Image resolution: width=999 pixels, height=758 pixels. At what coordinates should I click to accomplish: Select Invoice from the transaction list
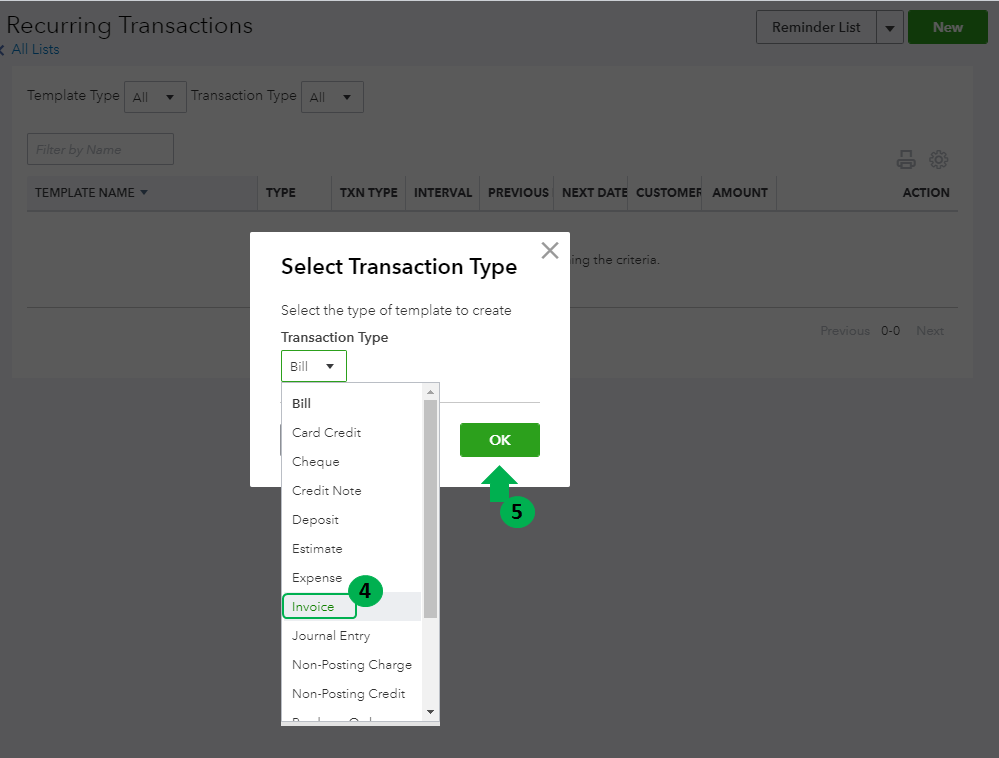[x=314, y=607]
